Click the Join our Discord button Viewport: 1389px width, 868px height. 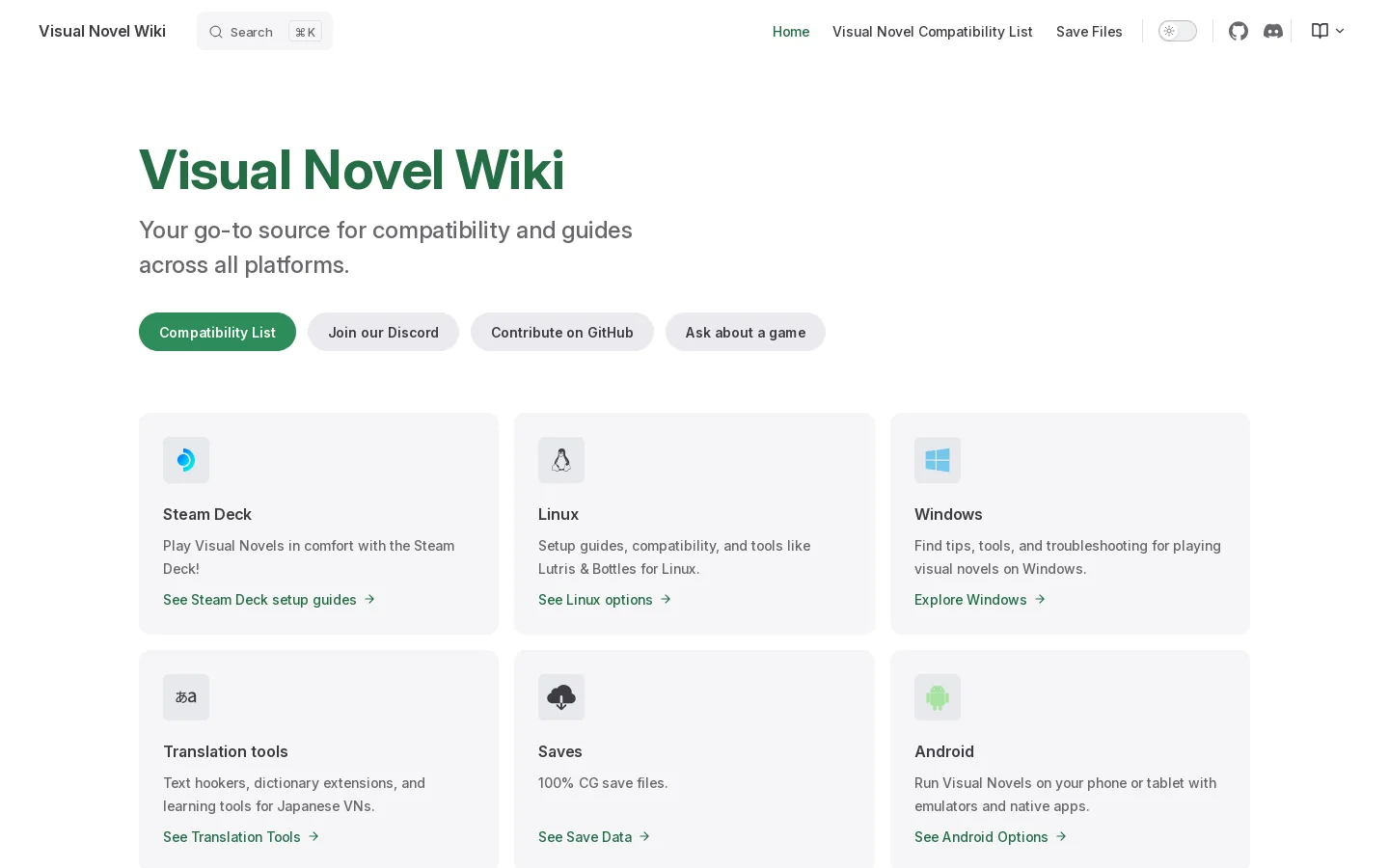[x=383, y=332]
